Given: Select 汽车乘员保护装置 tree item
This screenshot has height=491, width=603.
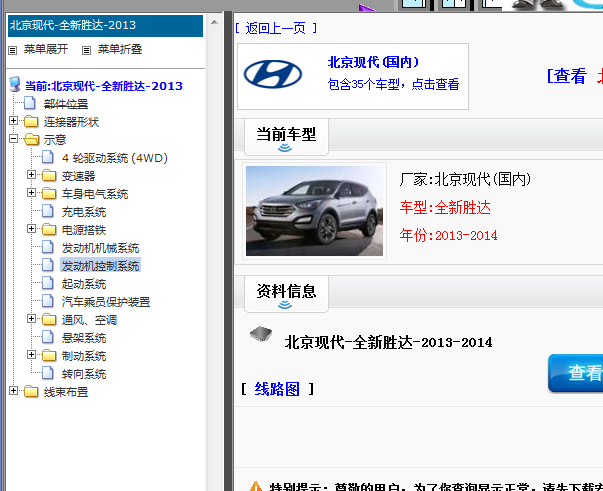Looking at the screenshot, I should [x=106, y=302].
